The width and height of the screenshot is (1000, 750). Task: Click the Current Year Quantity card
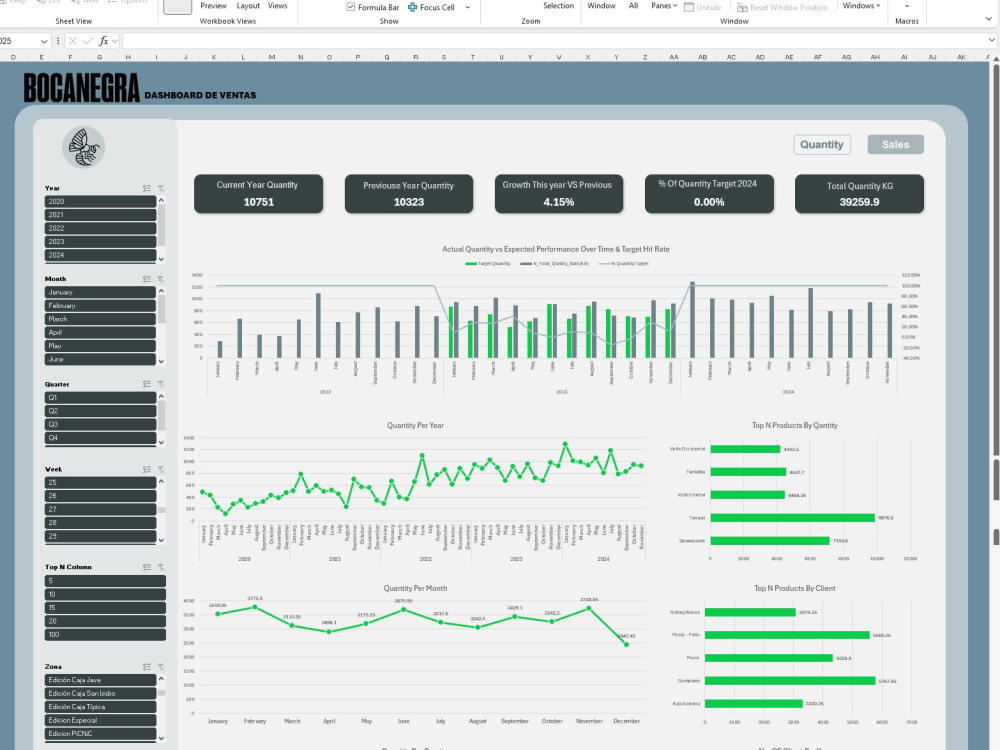click(x=258, y=194)
